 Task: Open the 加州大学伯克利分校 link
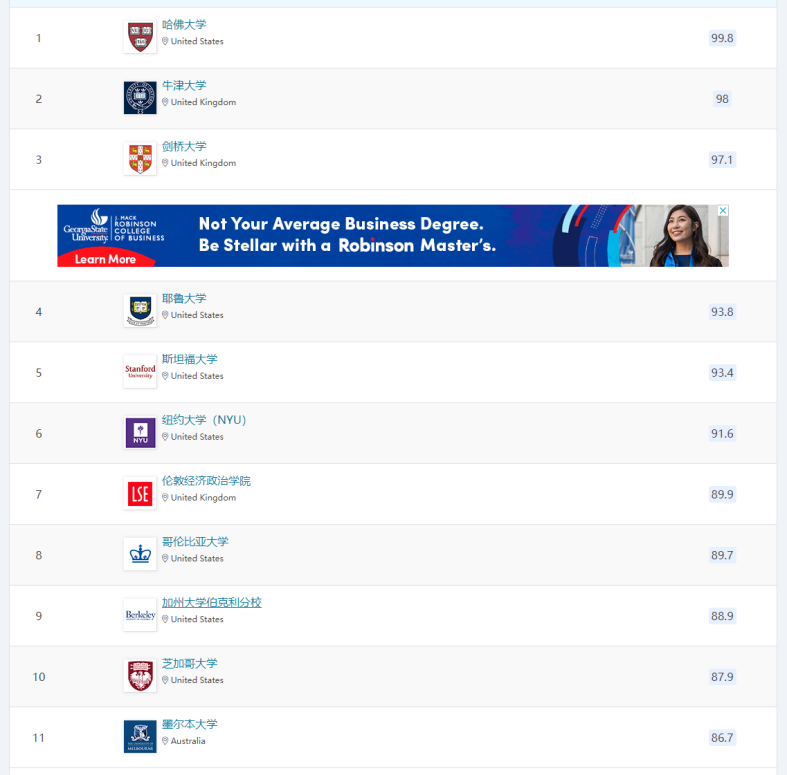[211, 602]
